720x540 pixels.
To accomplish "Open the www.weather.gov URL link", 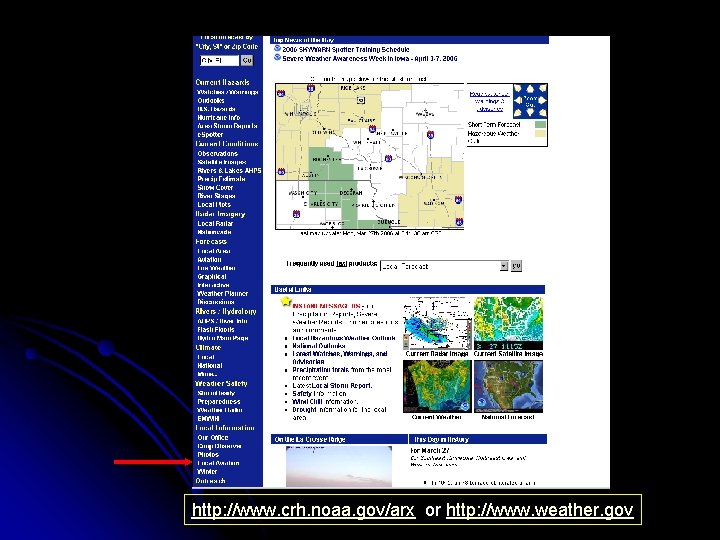I will [540, 510].
